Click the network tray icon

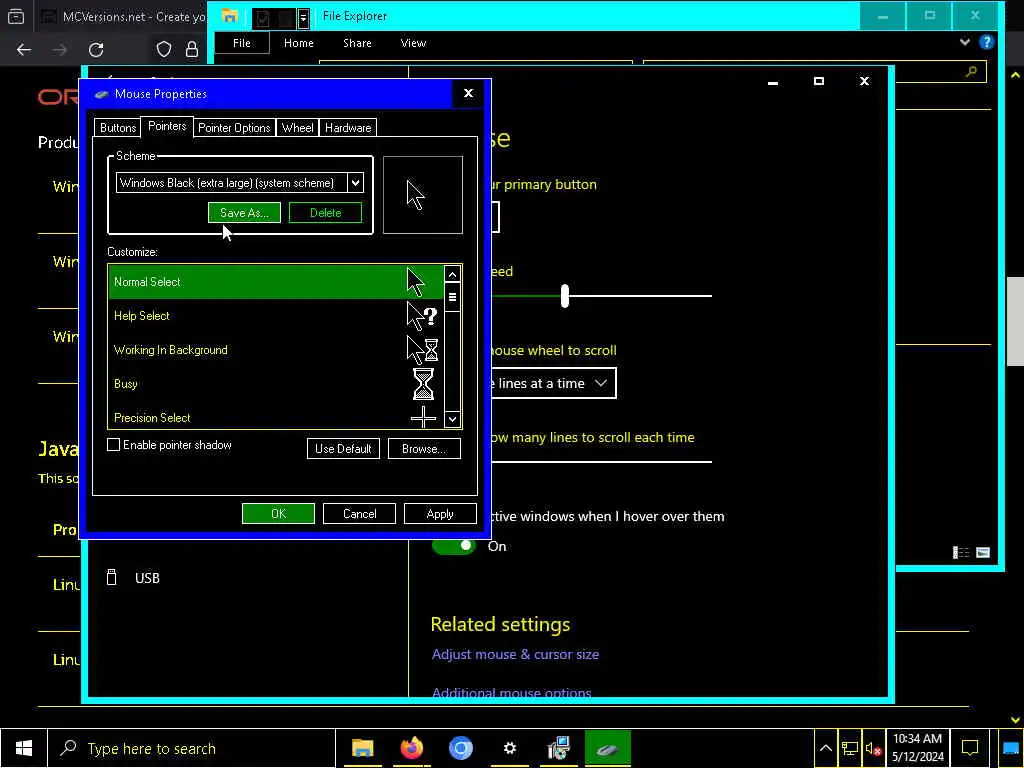tap(849, 748)
